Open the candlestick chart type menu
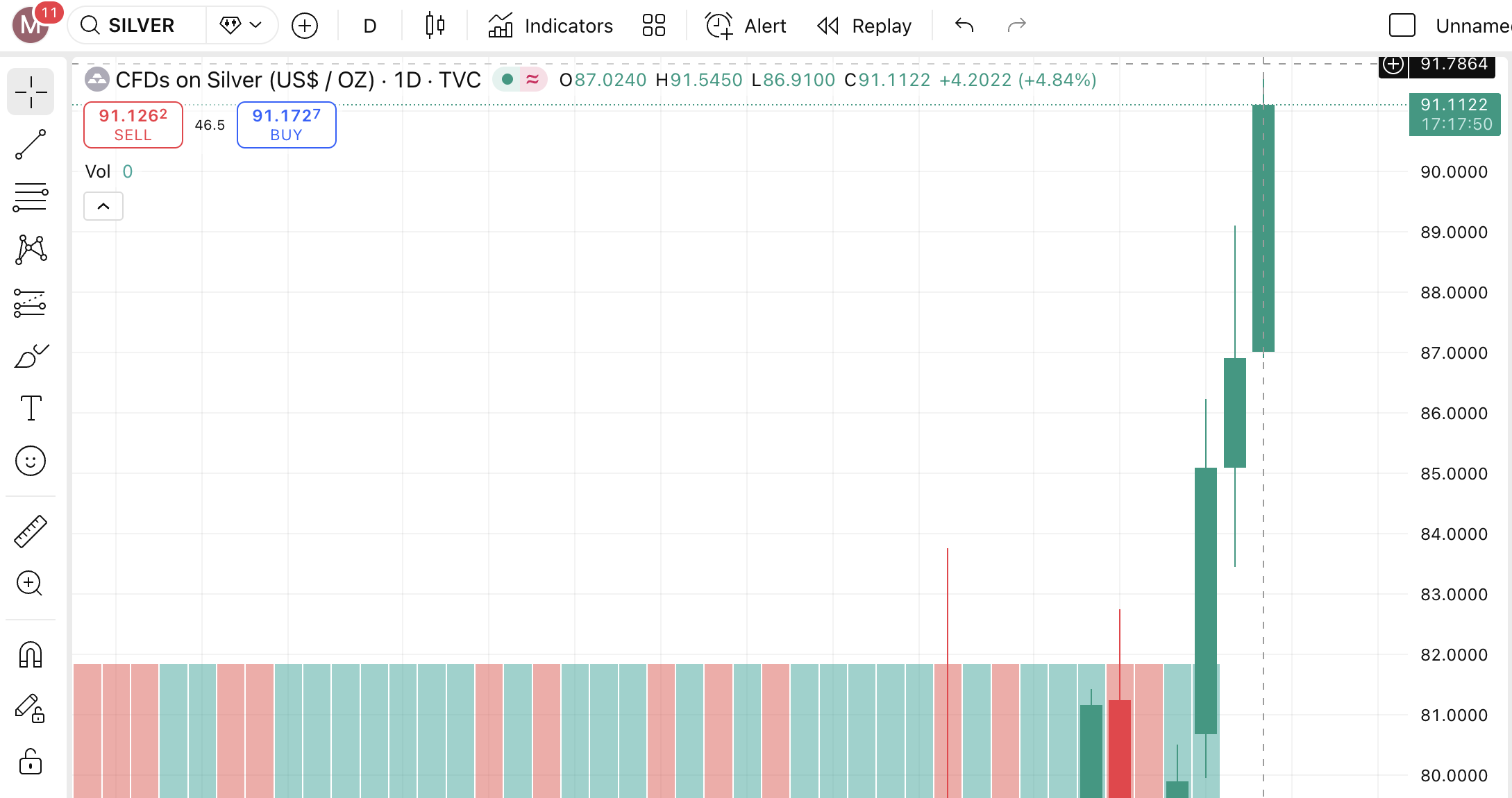This screenshot has width=1512, height=798. [435, 26]
